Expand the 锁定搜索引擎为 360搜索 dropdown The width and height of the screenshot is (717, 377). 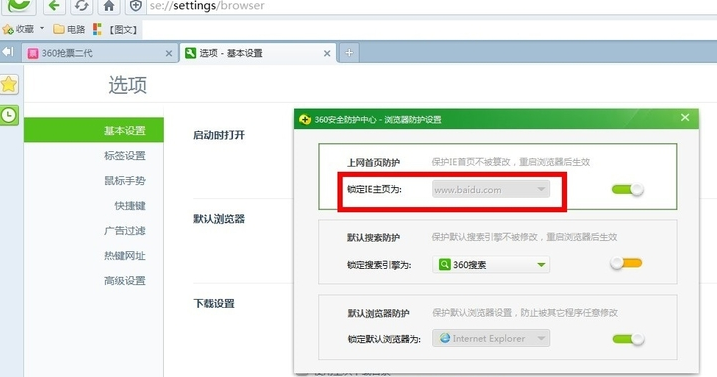coord(491,264)
